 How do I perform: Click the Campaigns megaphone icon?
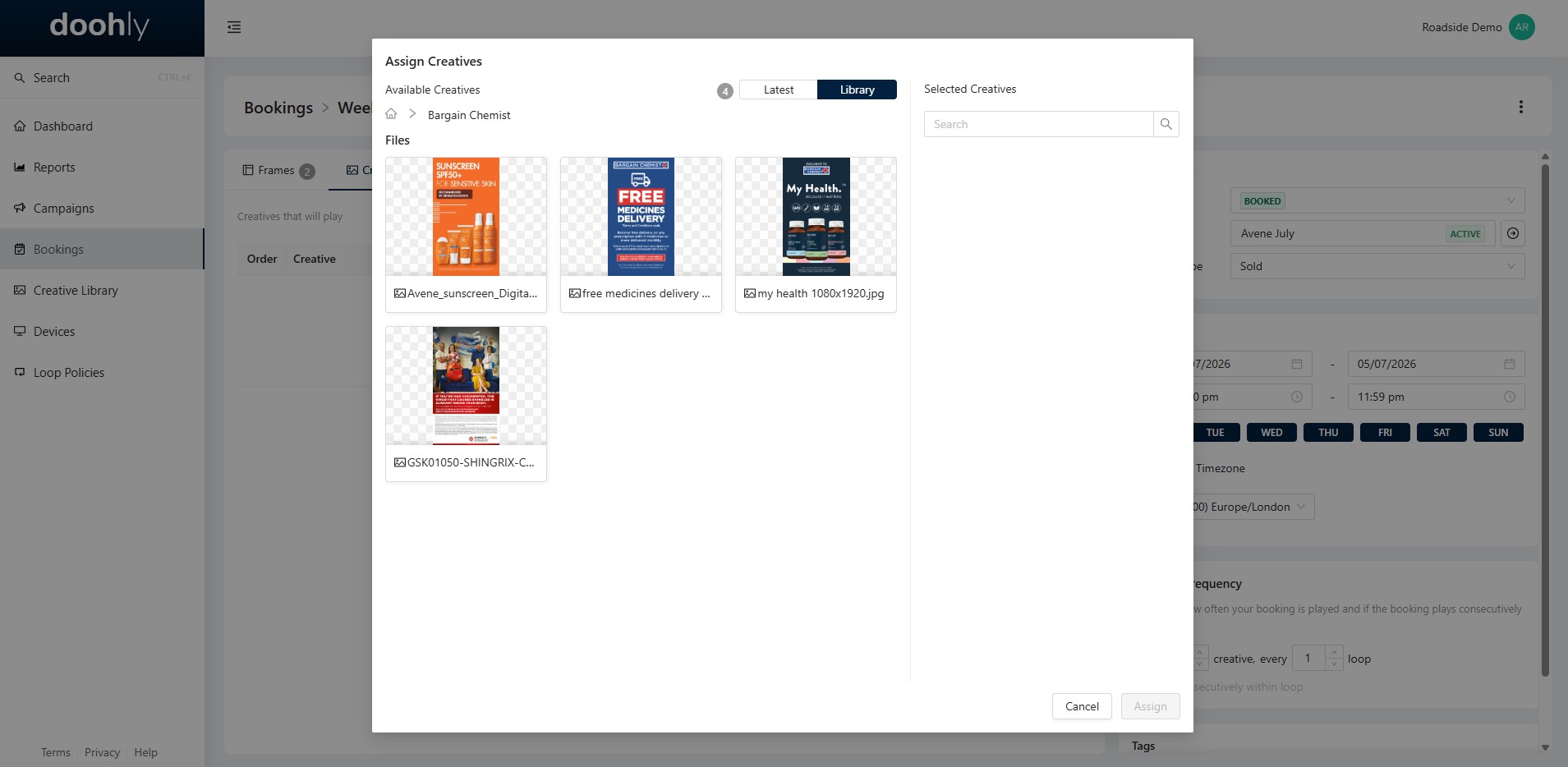20,209
